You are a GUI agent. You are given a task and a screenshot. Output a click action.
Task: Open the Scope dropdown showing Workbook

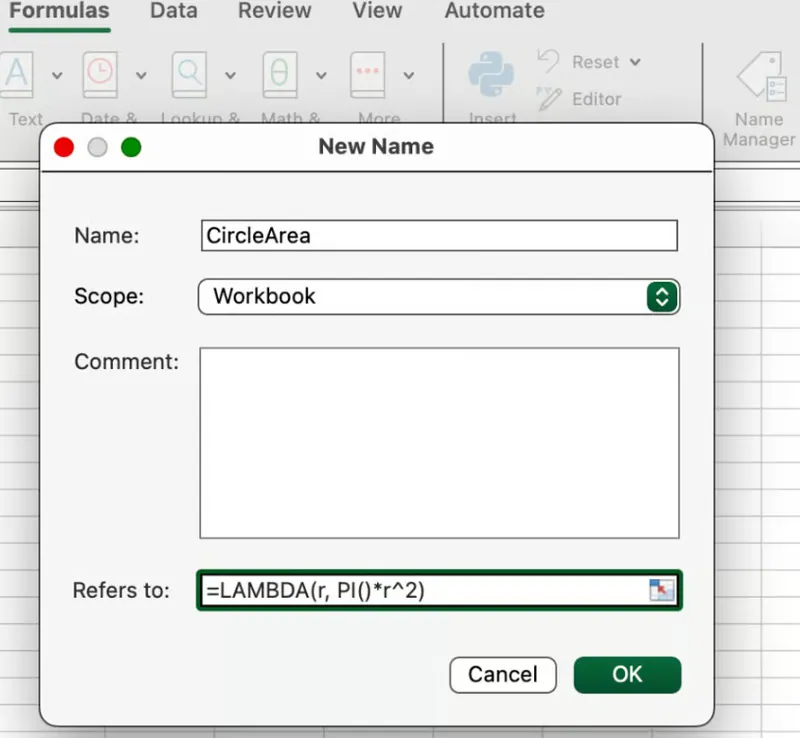[x=438, y=296]
